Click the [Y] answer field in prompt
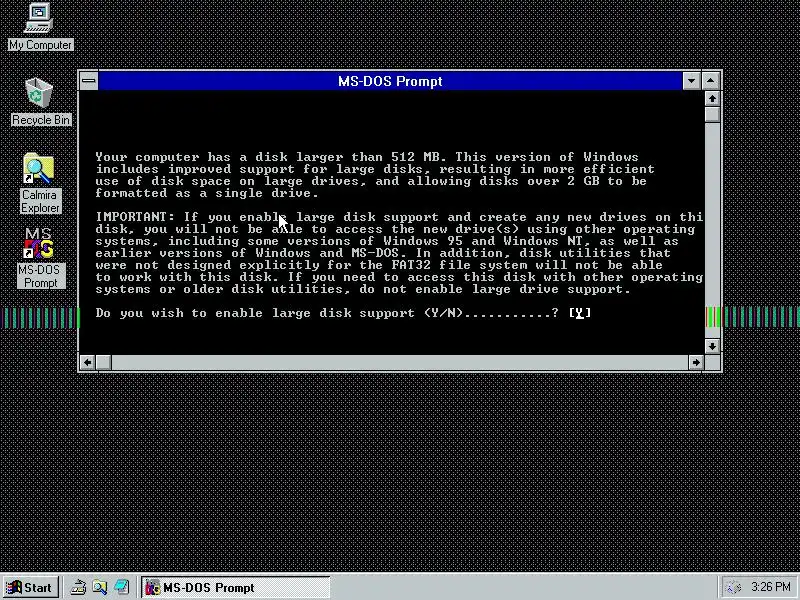800x600 pixels. [580, 313]
